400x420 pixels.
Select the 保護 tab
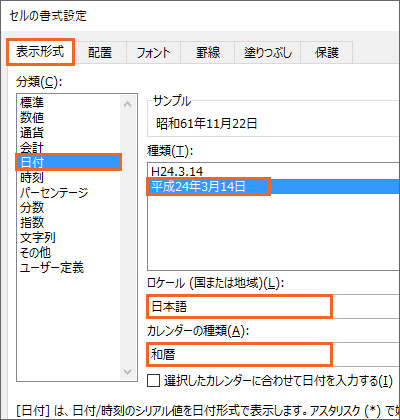click(327, 52)
